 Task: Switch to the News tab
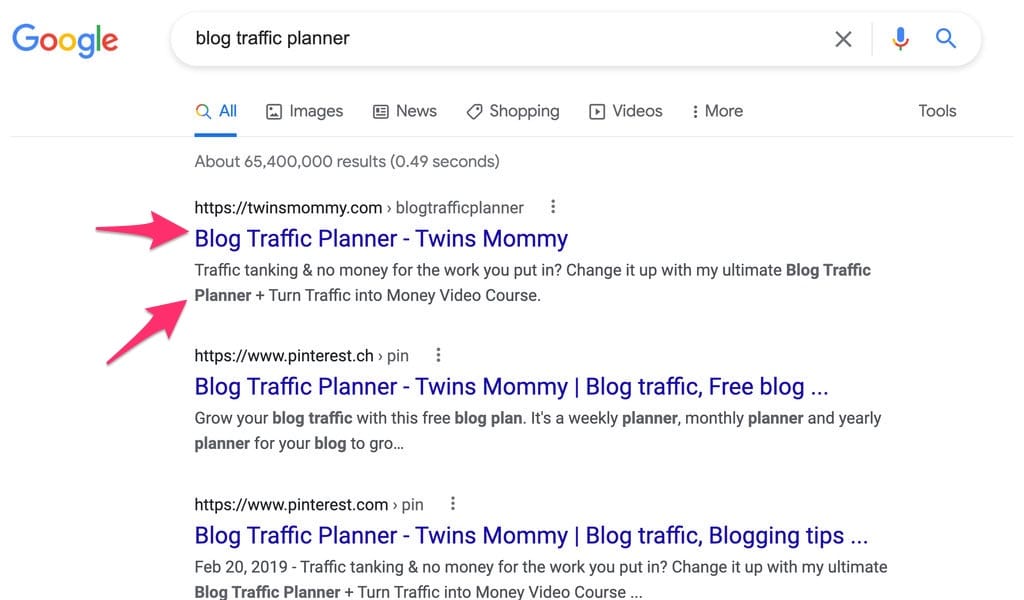point(404,111)
